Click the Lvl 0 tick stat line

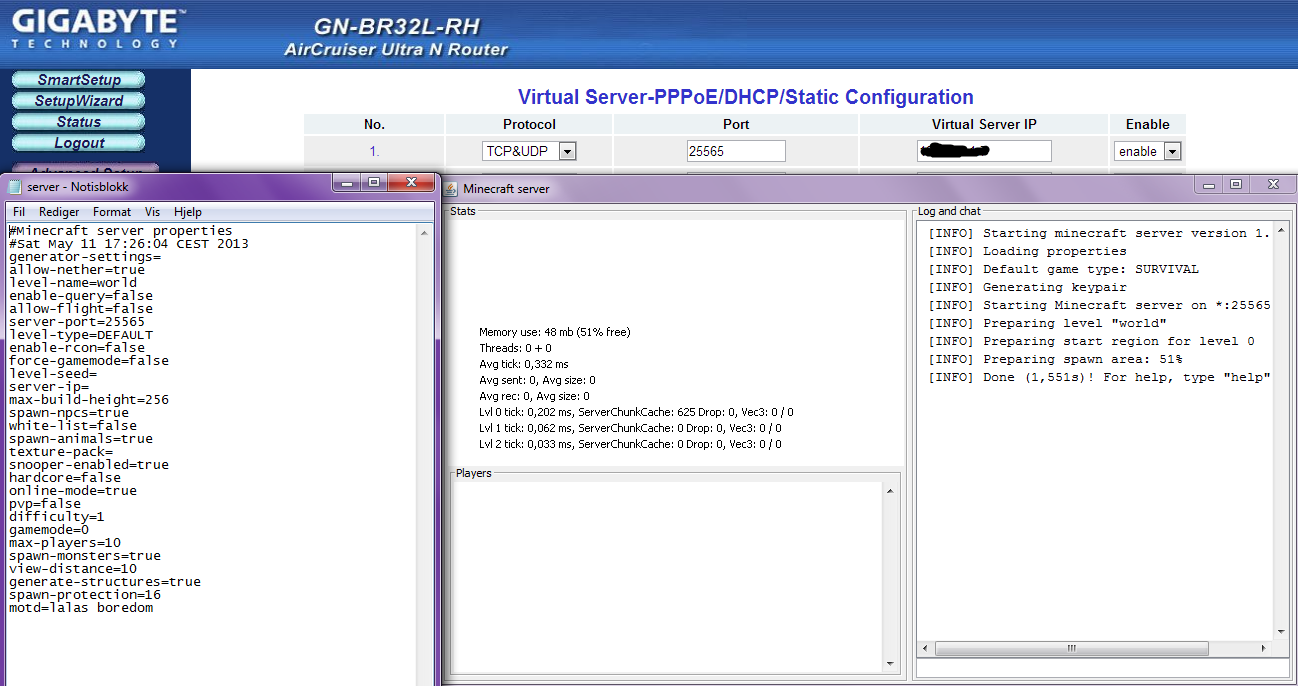point(636,412)
